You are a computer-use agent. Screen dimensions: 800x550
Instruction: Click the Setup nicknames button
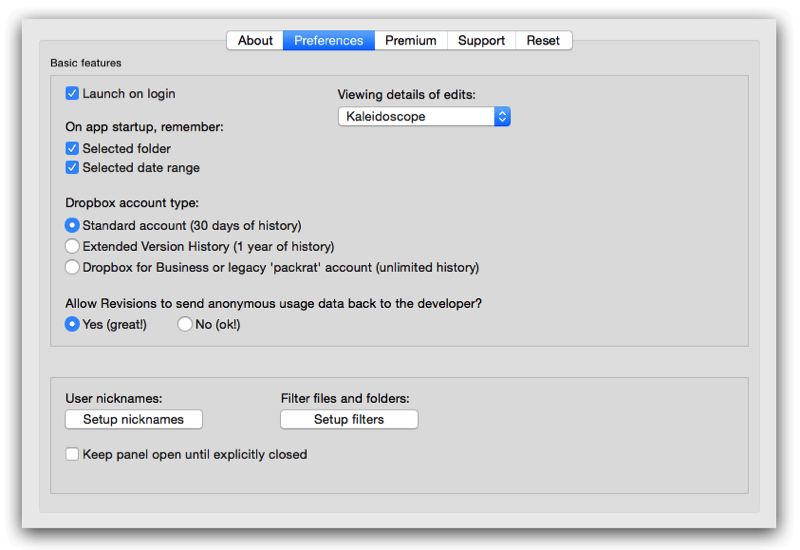click(133, 420)
